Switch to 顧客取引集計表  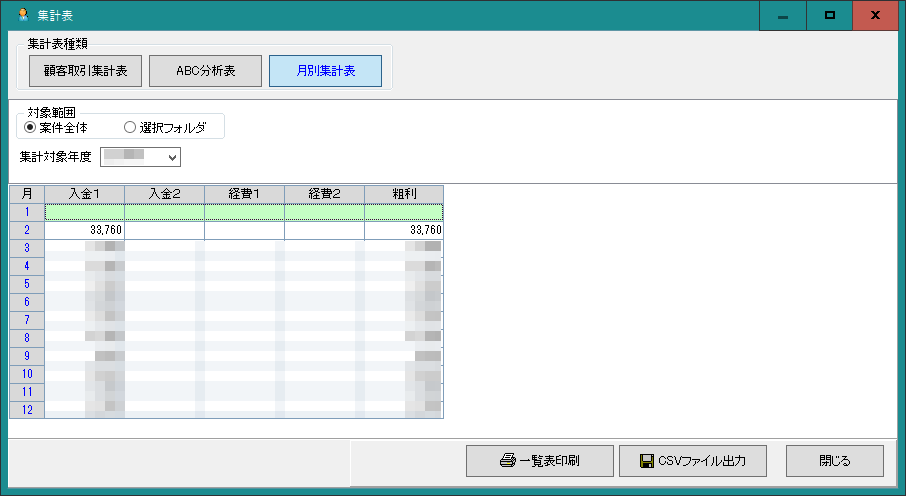pyautogui.click(x=85, y=71)
